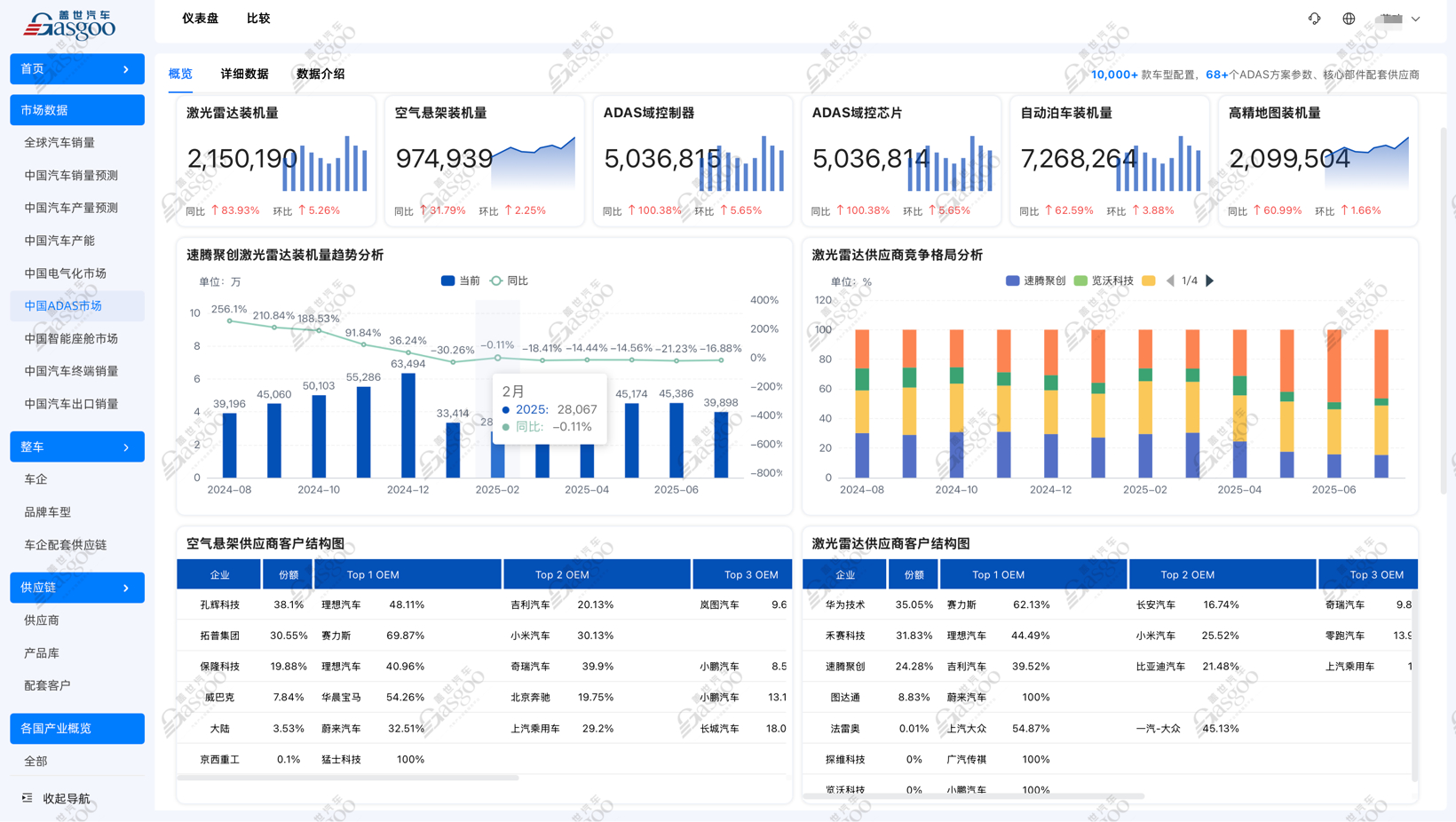
Task: Click the 华为技术 table cell
Action: 845,605
